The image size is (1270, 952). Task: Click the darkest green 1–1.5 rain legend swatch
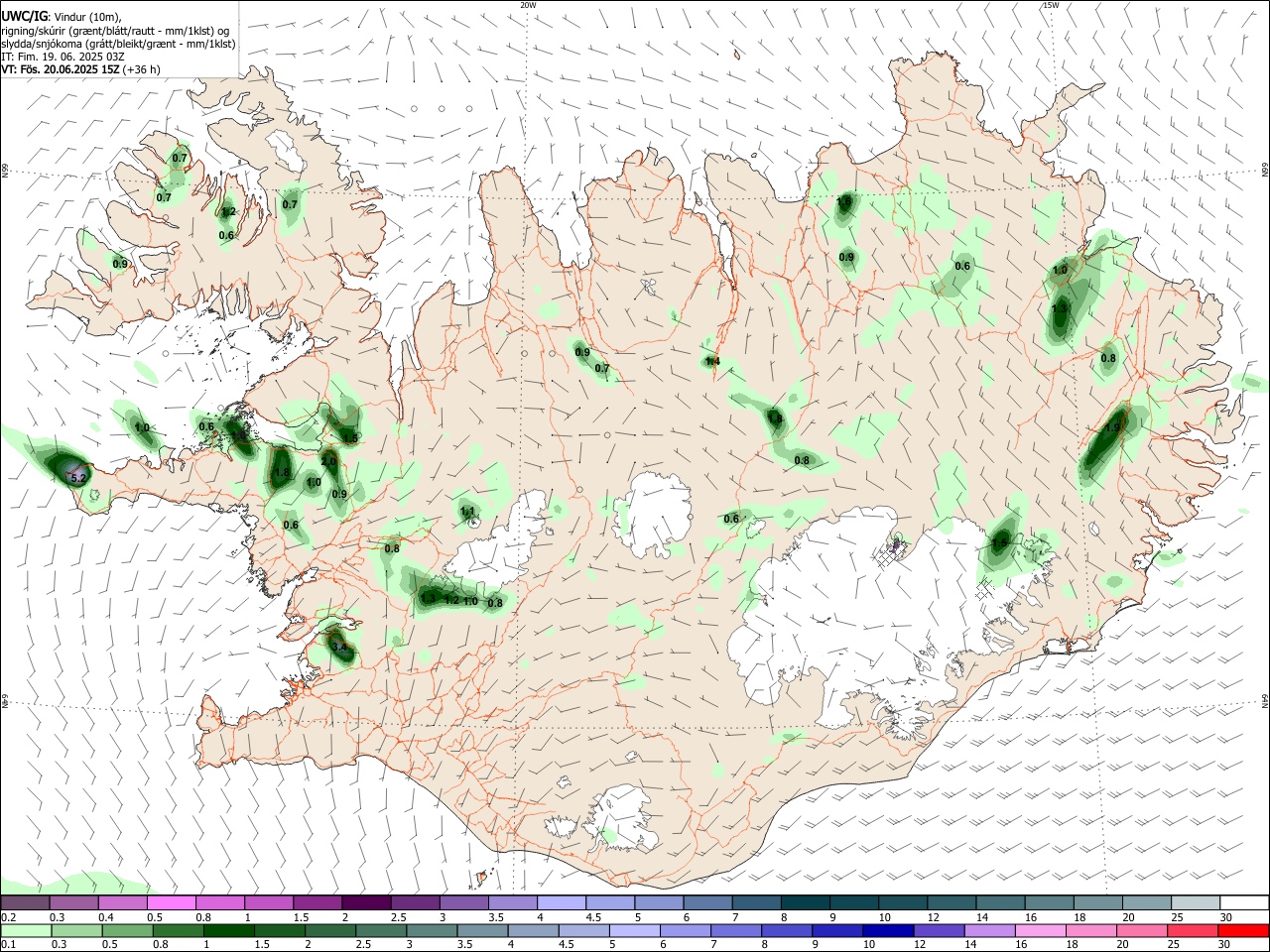[230, 930]
